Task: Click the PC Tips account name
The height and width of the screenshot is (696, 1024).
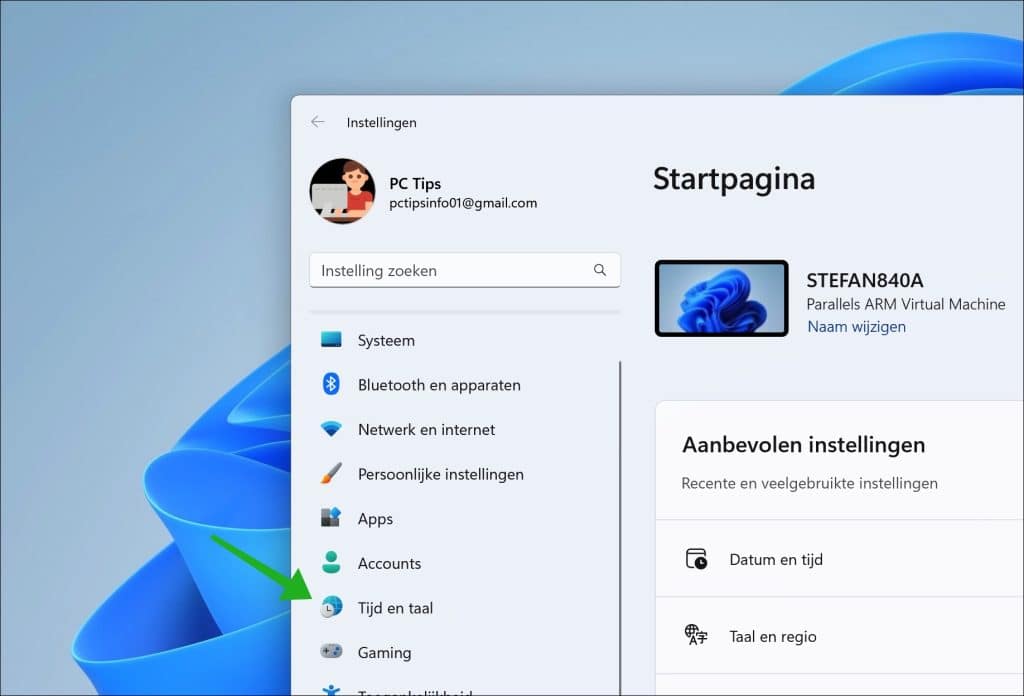Action: click(x=415, y=183)
